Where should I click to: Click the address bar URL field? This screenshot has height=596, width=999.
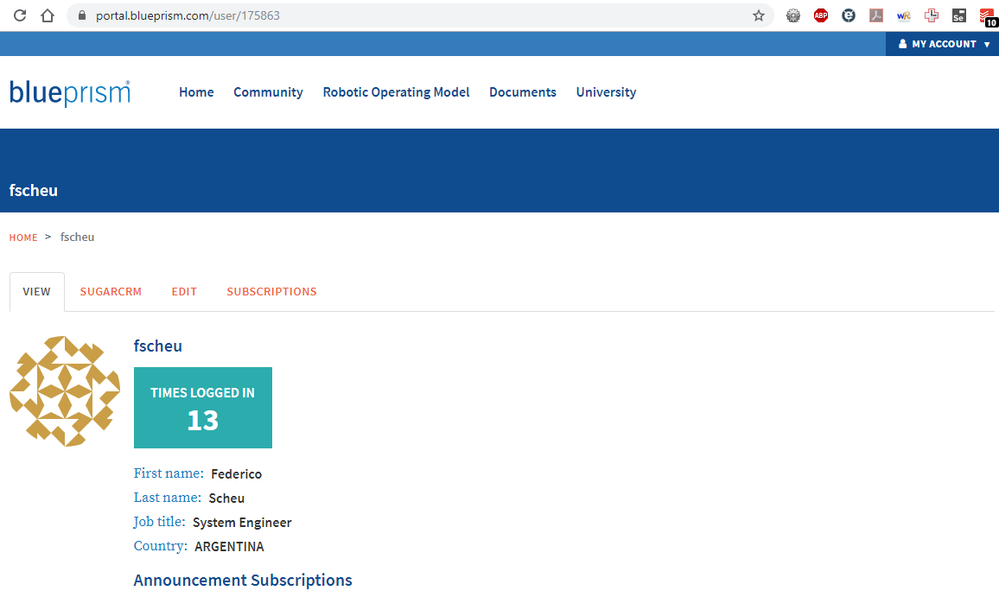click(420, 15)
